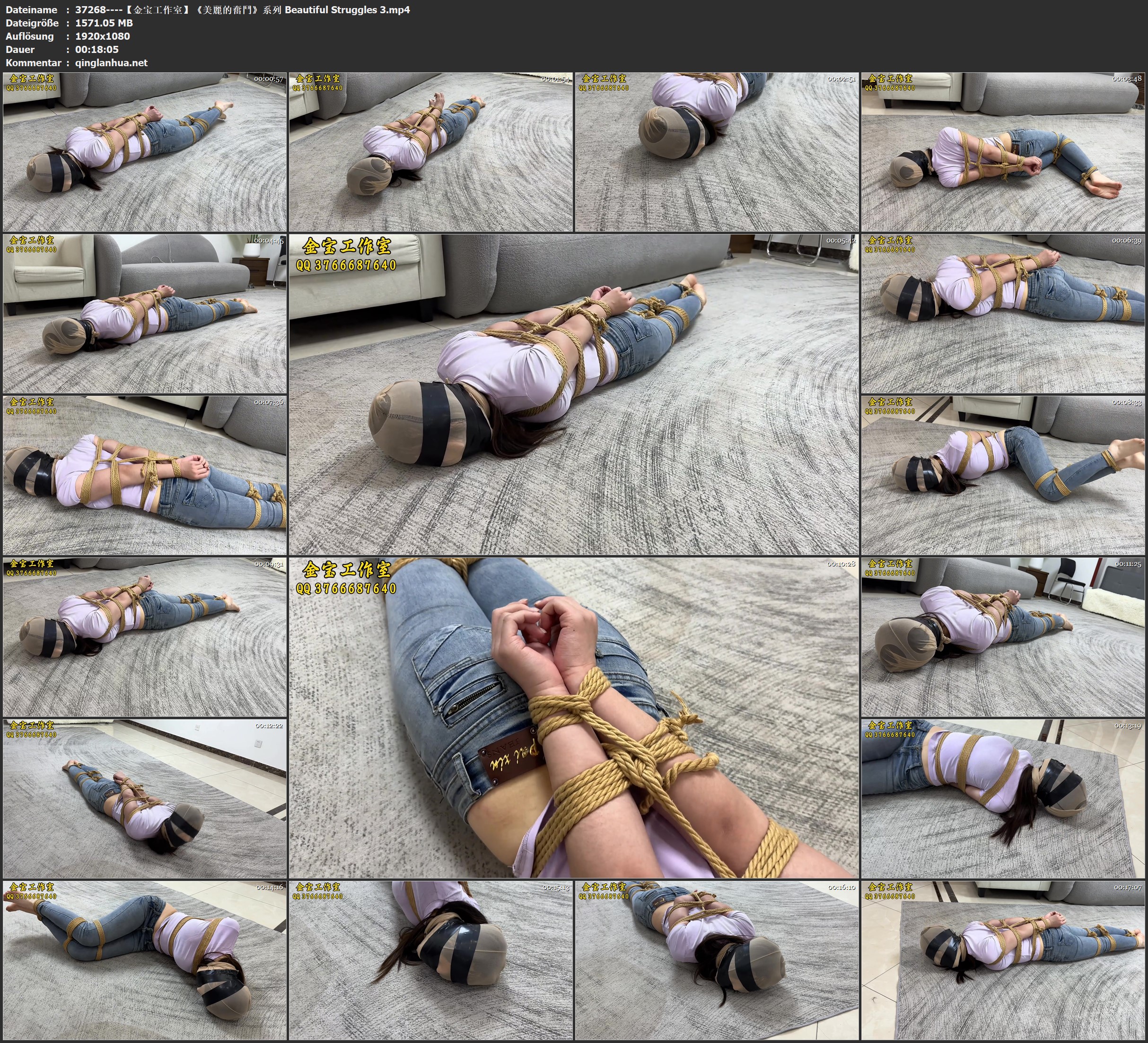
Task: Select the thumbnail marked 00:11:25
Action: point(1003,637)
